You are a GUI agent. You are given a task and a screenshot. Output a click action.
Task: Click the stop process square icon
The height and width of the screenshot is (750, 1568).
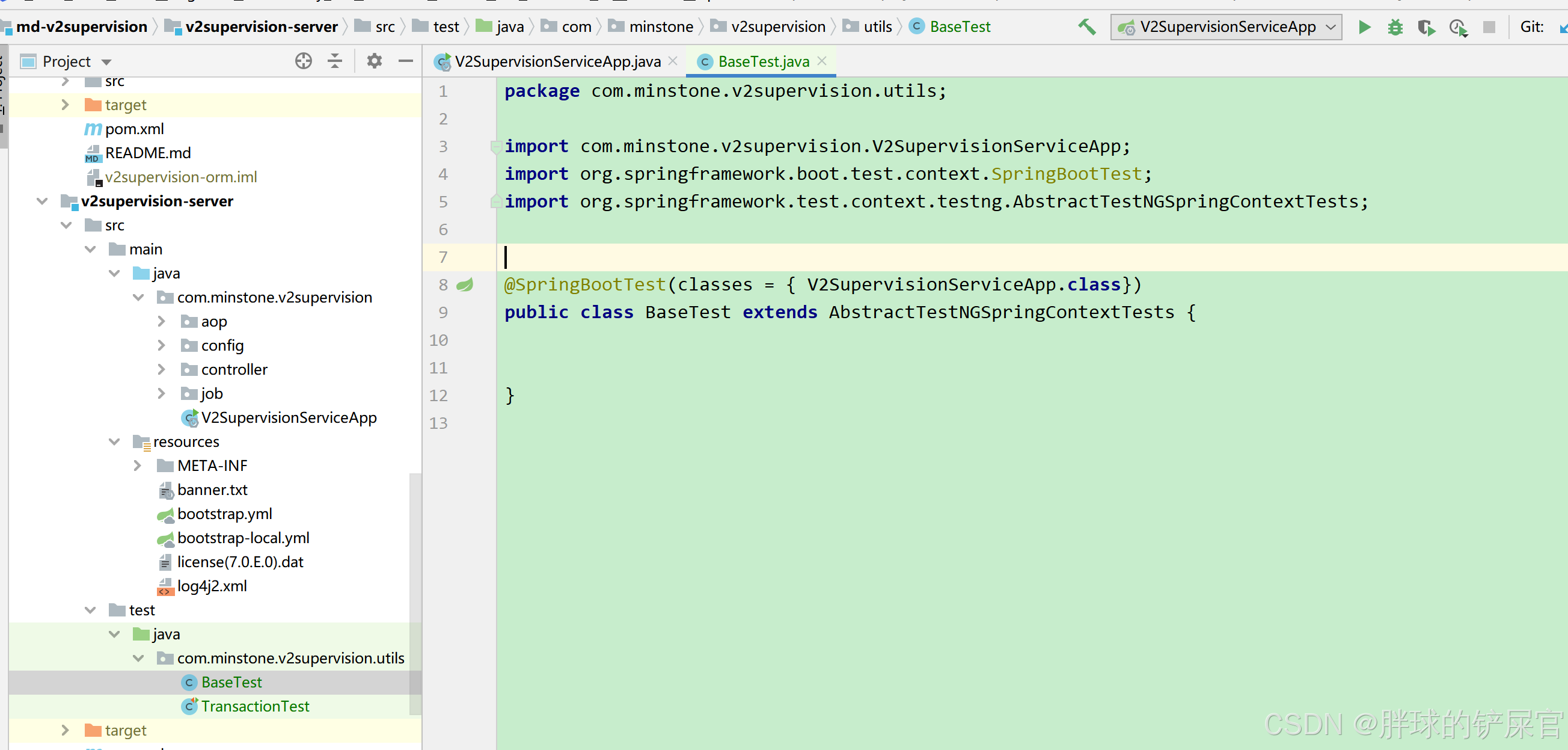click(1489, 27)
